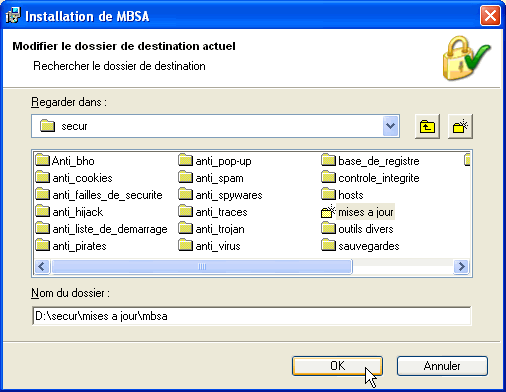The image size is (506, 392).
Task: Select the hosts folder
Action: pos(342,195)
